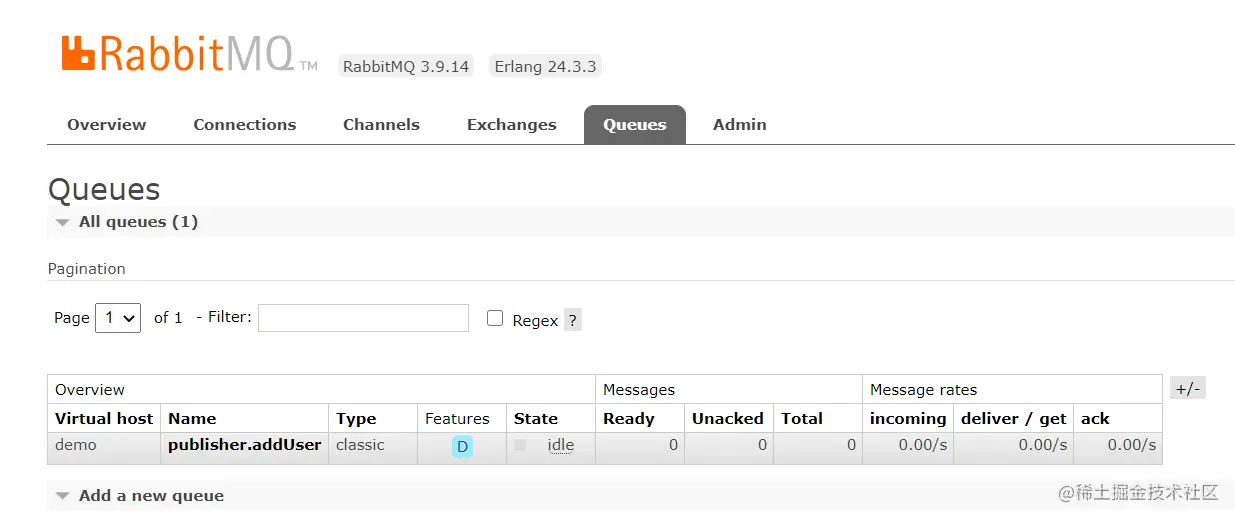Click the idle state text
Screen dimensions: 1235x519
point(561,445)
